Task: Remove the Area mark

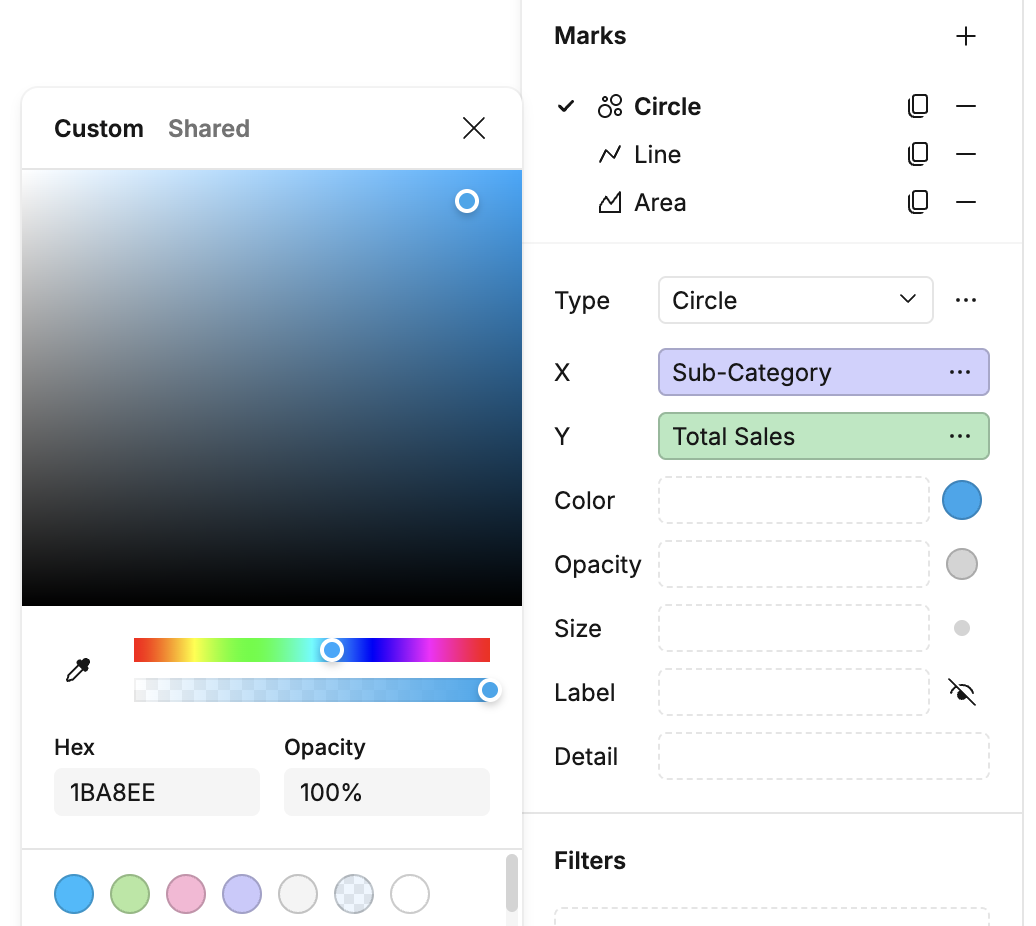Action: pos(965,202)
